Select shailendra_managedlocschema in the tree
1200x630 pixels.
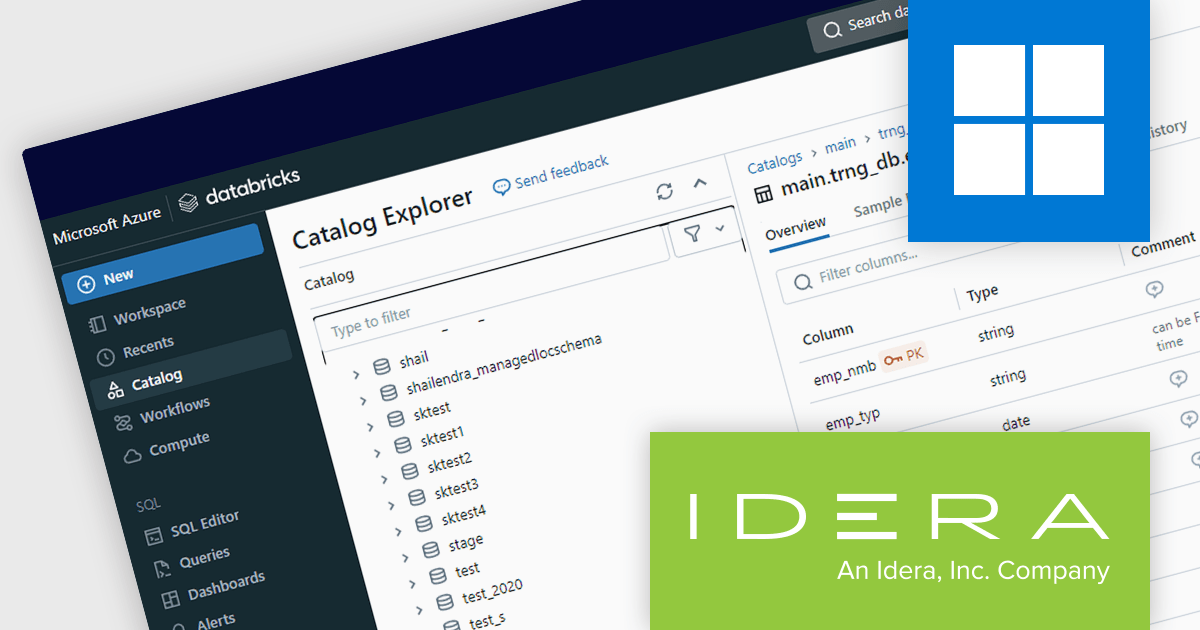click(505, 365)
